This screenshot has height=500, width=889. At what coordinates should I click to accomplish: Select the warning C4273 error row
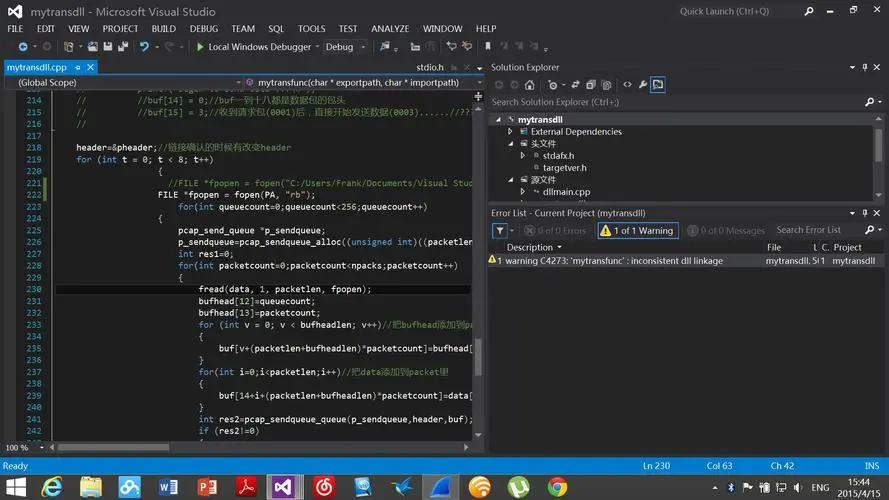(x=620, y=260)
